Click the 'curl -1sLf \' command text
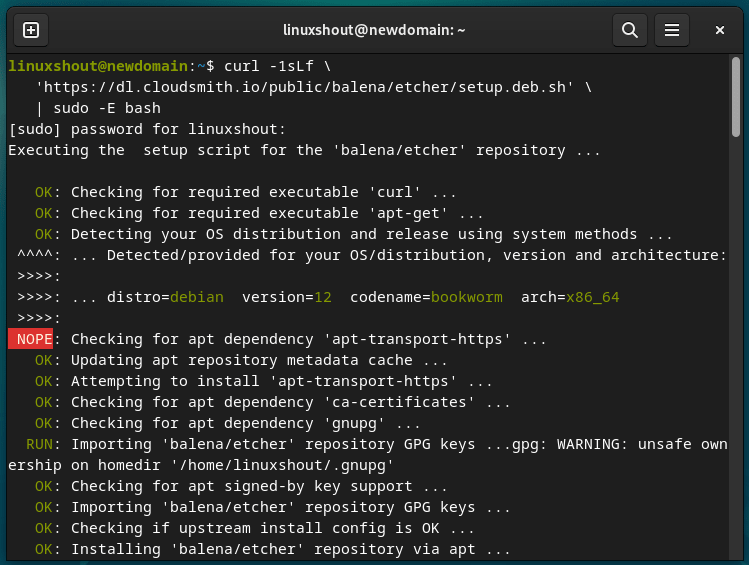 tap(278, 66)
